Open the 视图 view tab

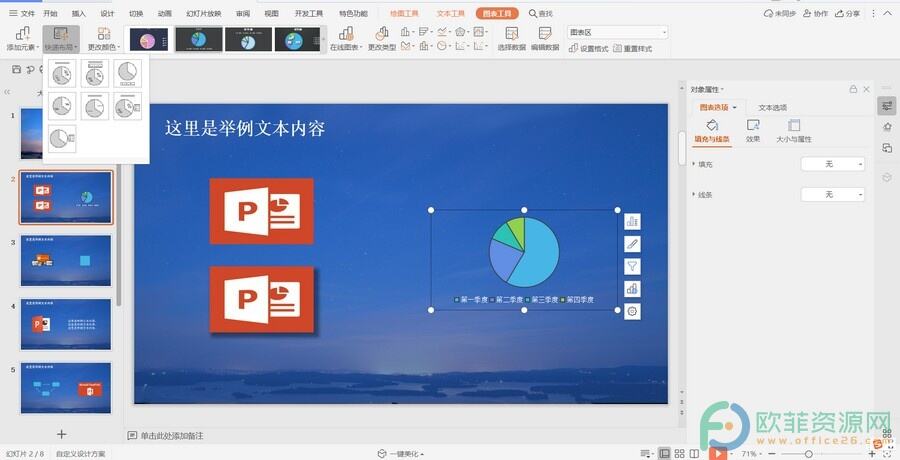(271, 13)
